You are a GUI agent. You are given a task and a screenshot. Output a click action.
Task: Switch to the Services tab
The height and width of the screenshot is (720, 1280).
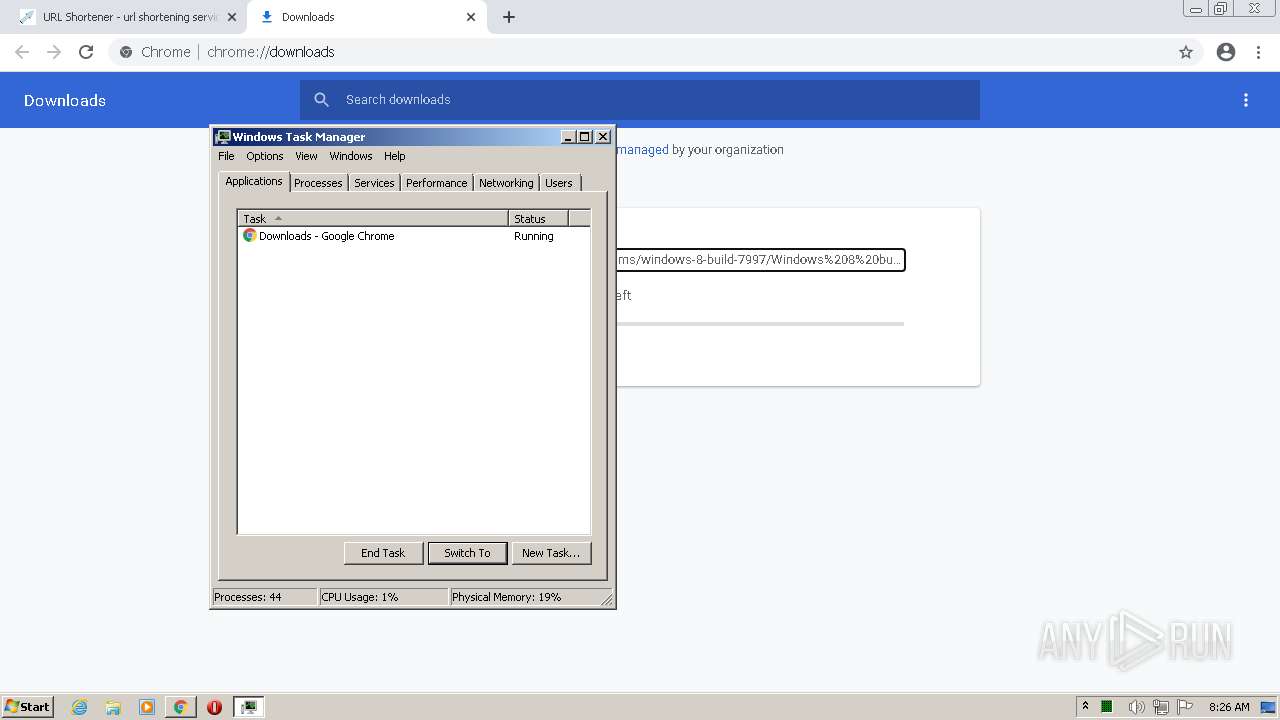[x=374, y=183]
